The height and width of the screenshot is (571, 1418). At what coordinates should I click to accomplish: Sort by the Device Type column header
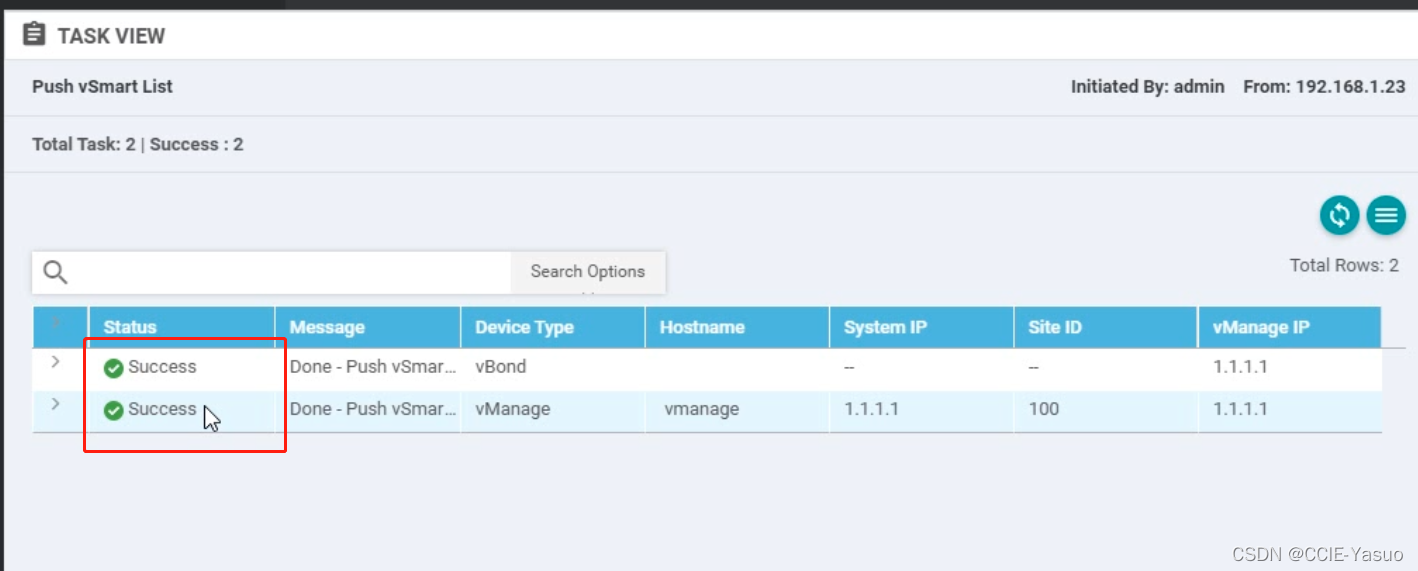click(524, 327)
